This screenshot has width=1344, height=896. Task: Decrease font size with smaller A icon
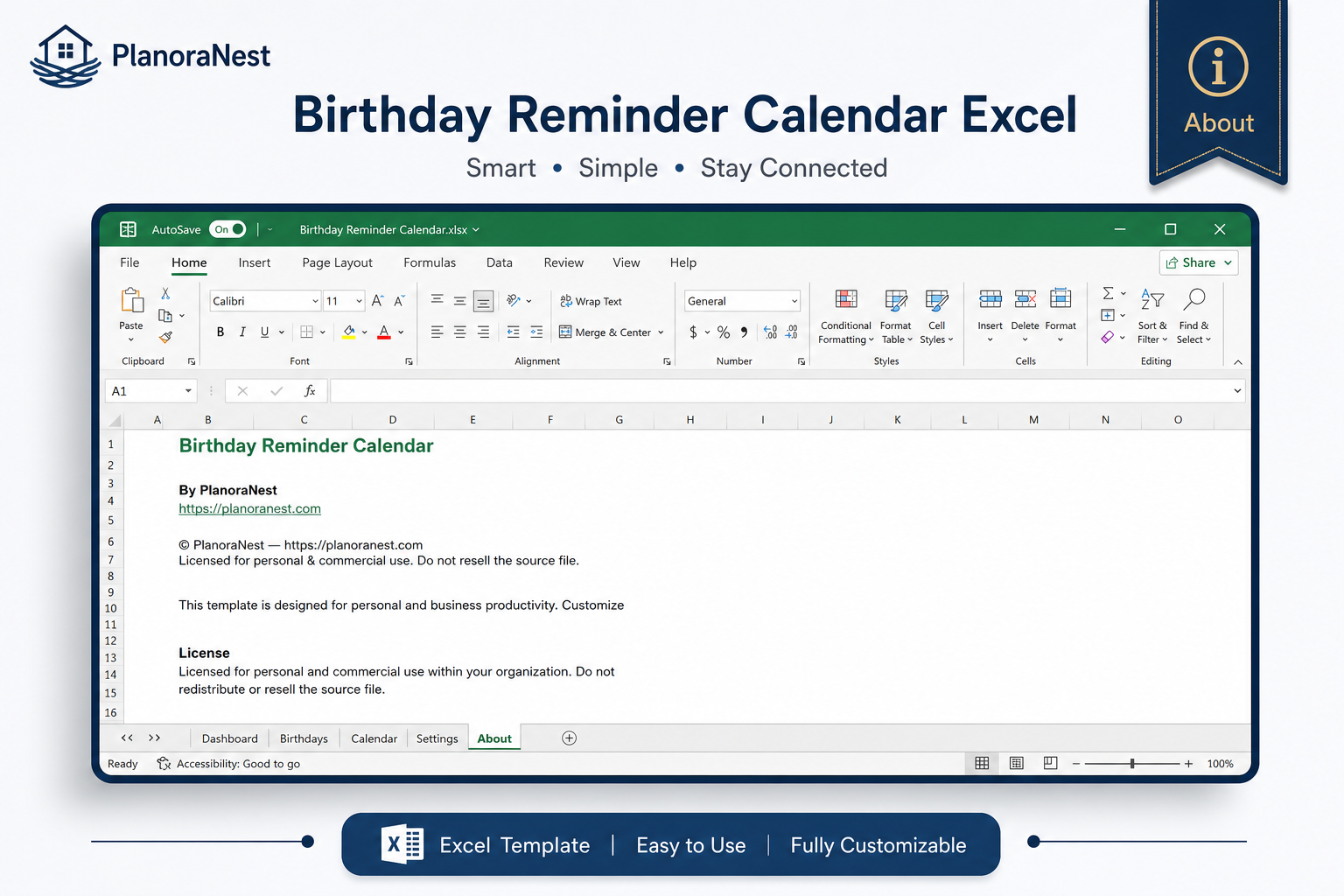point(399,300)
